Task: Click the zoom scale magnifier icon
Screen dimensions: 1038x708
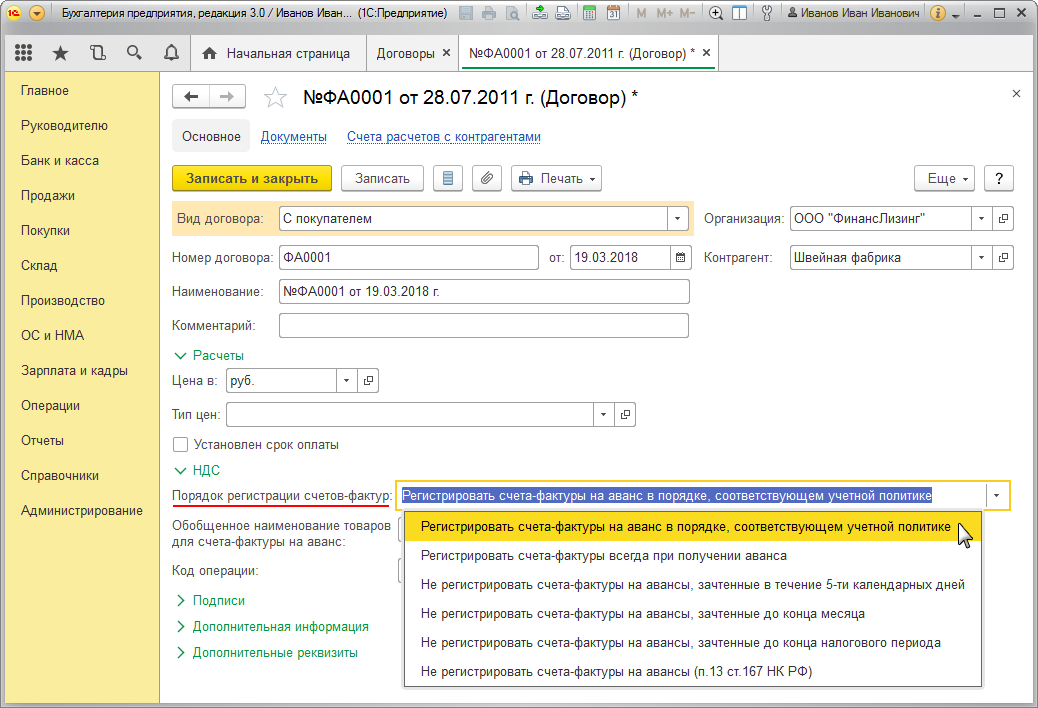Action: tap(716, 13)
